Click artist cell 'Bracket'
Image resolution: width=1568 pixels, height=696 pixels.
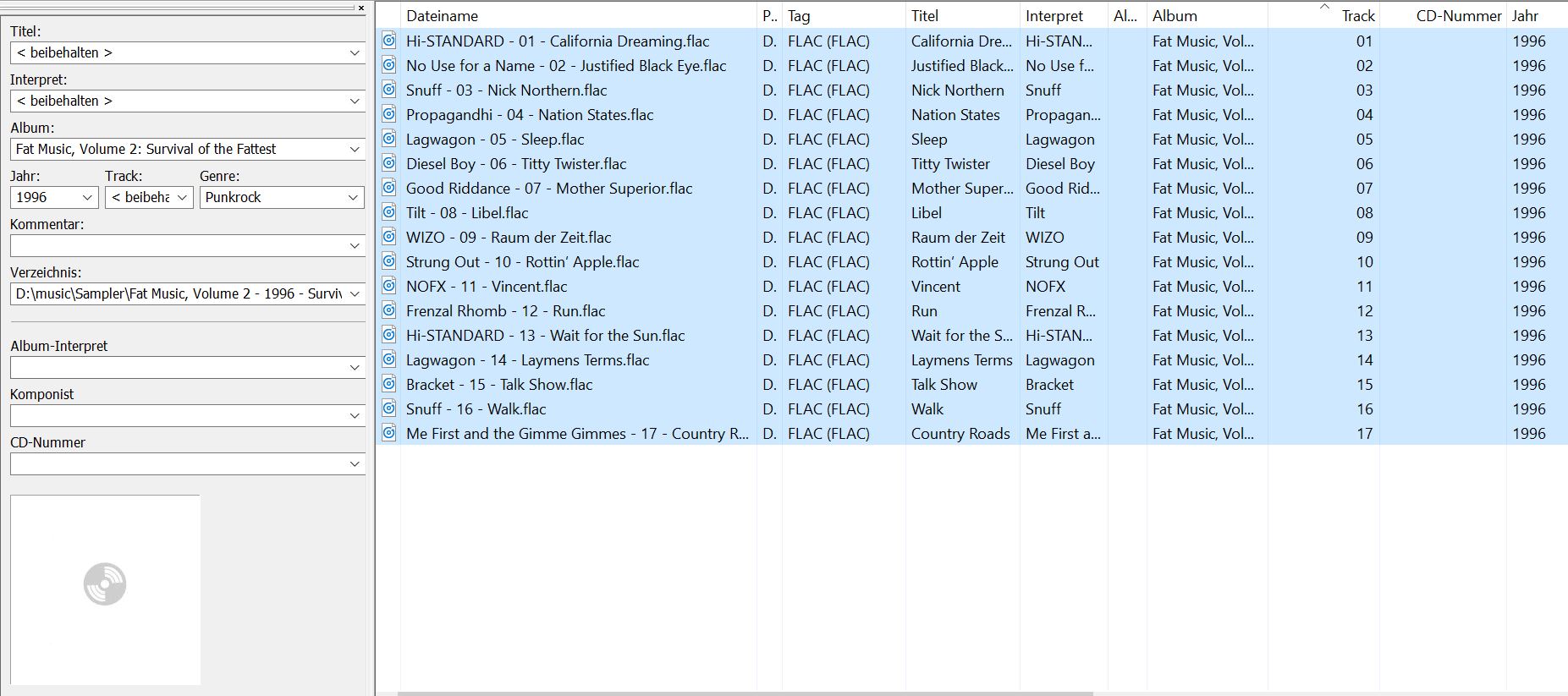1049,384
